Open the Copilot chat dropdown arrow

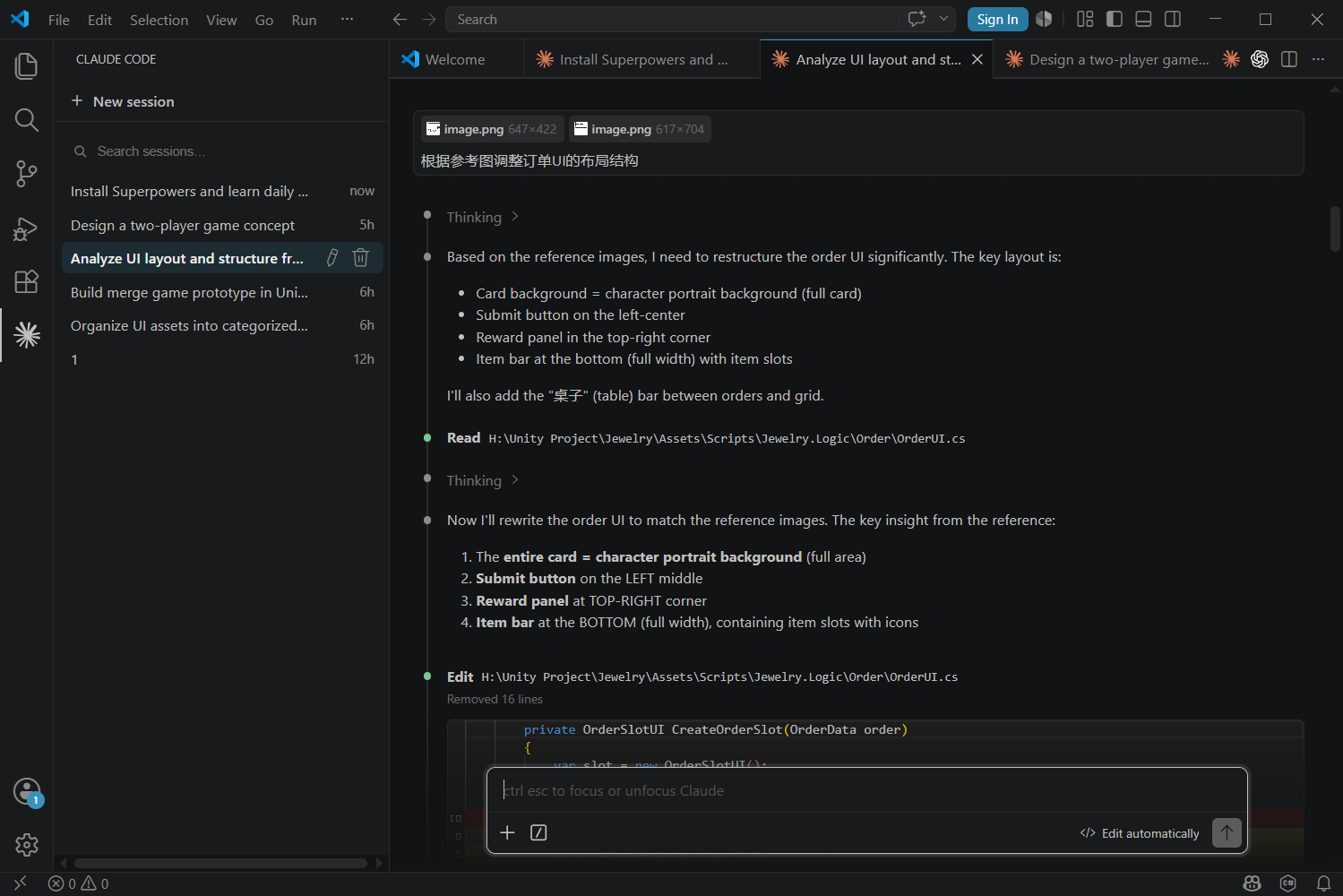[x=943, y=19]
